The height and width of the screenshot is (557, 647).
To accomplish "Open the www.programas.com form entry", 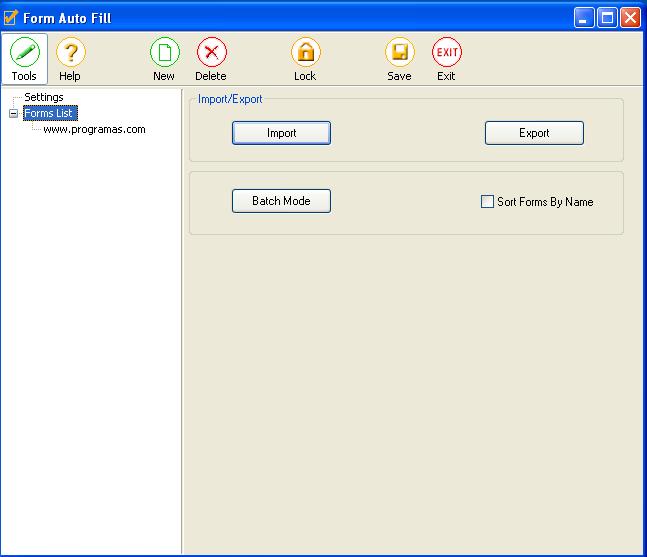I will [x=94, y=130].
